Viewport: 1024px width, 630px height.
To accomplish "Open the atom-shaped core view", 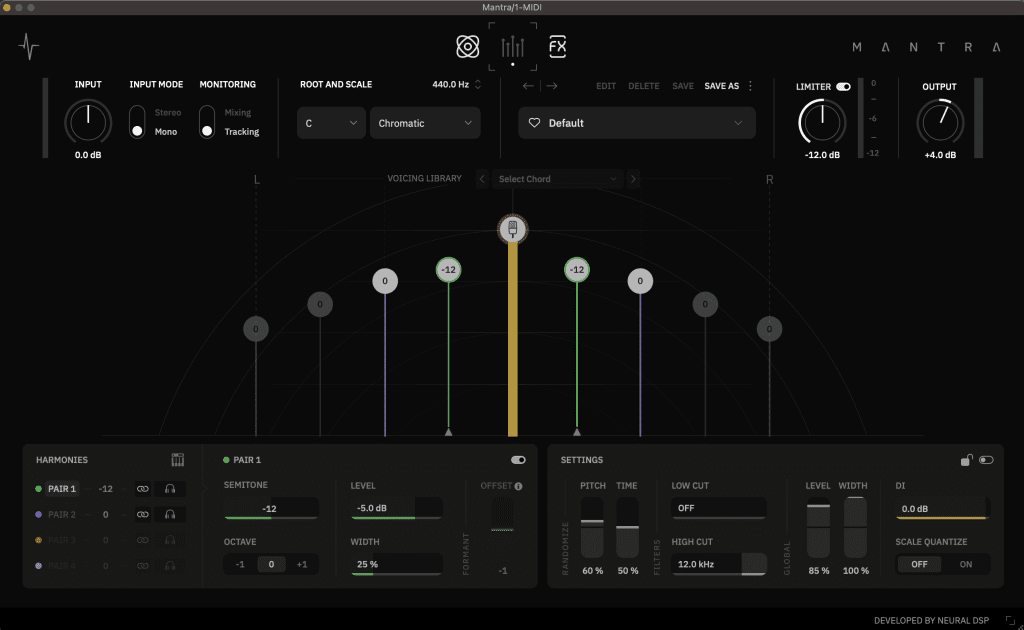I will (x=466, y=45).
